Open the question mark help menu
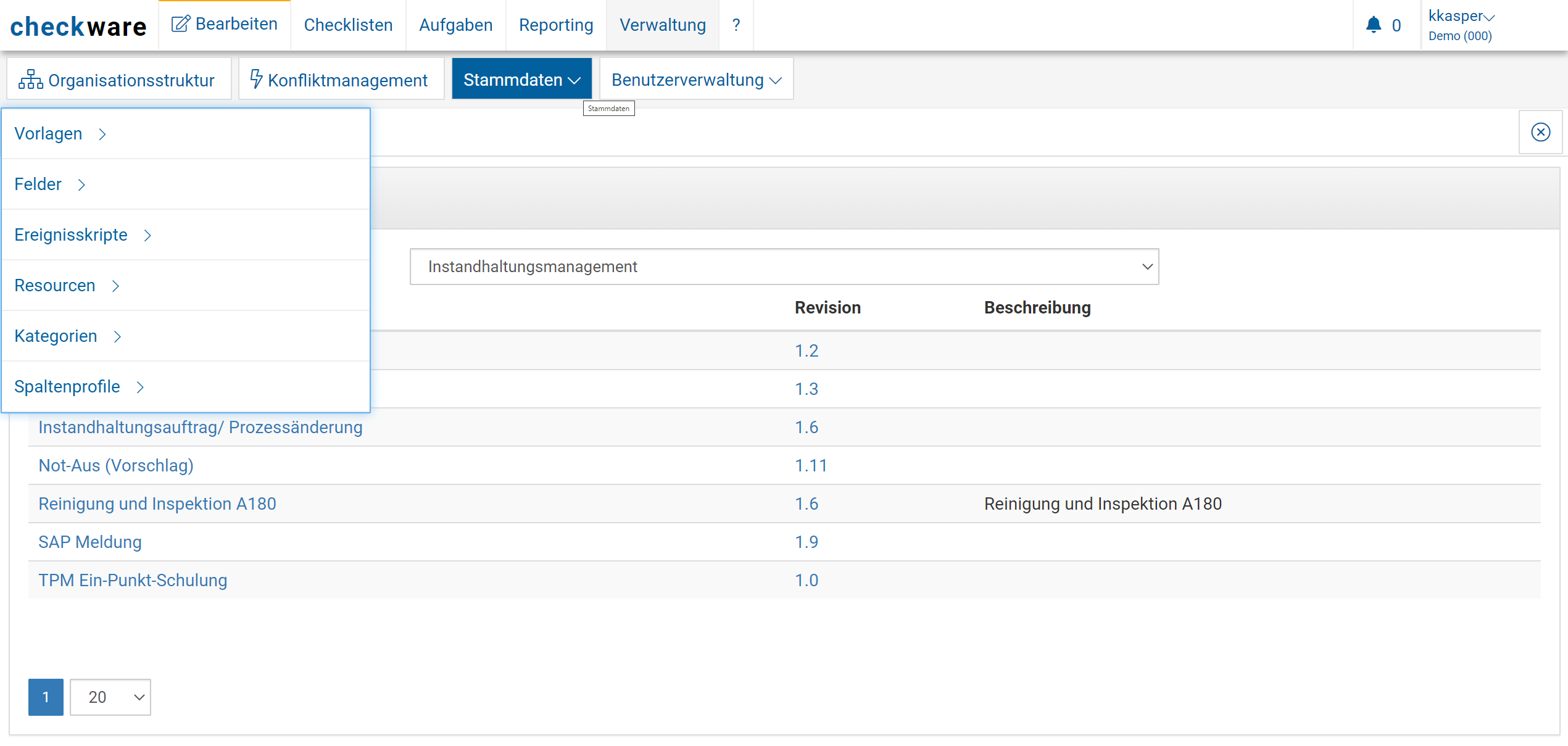Screen dimensions: 1568x746 click(x=736, y=25)
